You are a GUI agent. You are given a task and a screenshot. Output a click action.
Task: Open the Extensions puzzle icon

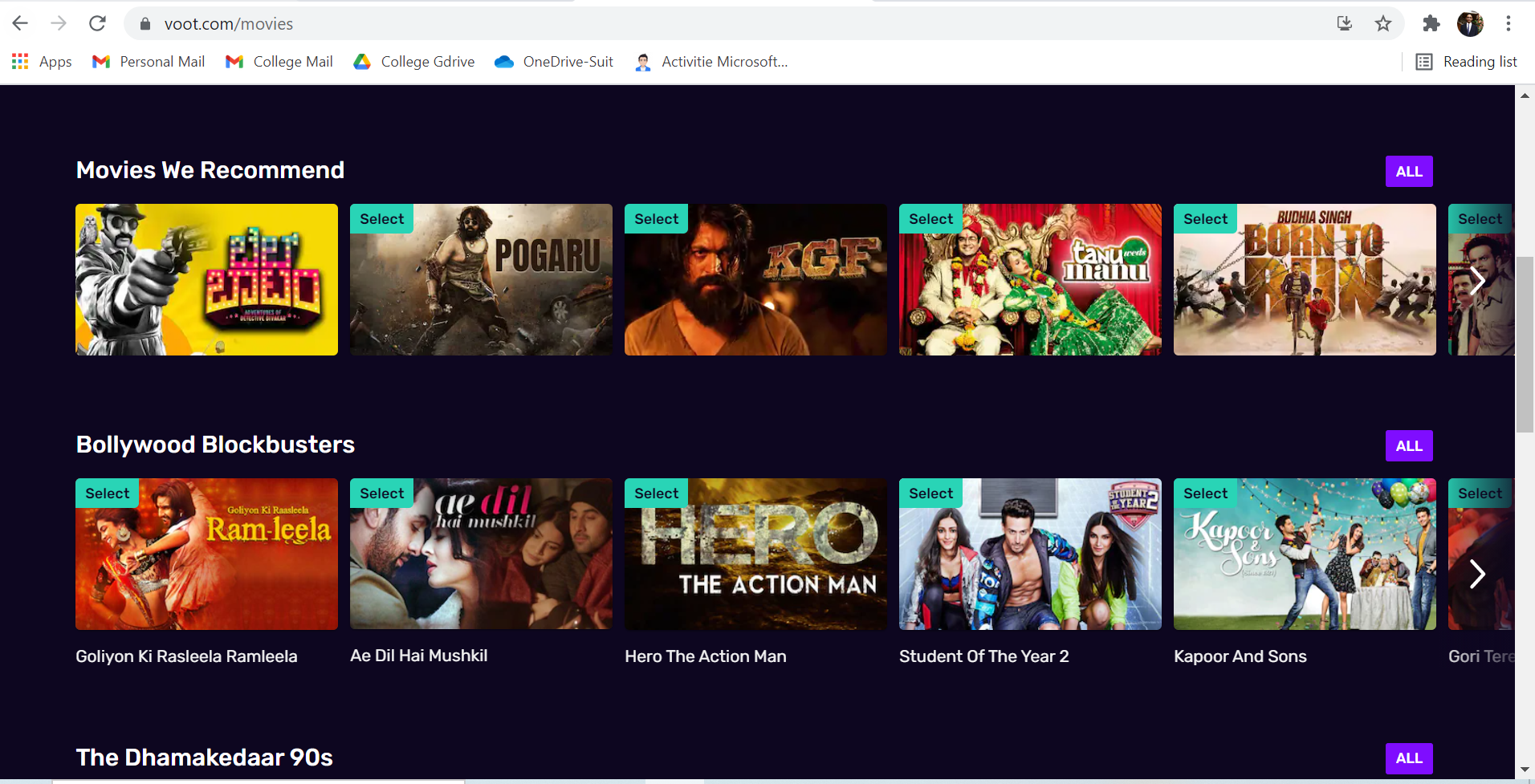click(x=1431, y=23)
